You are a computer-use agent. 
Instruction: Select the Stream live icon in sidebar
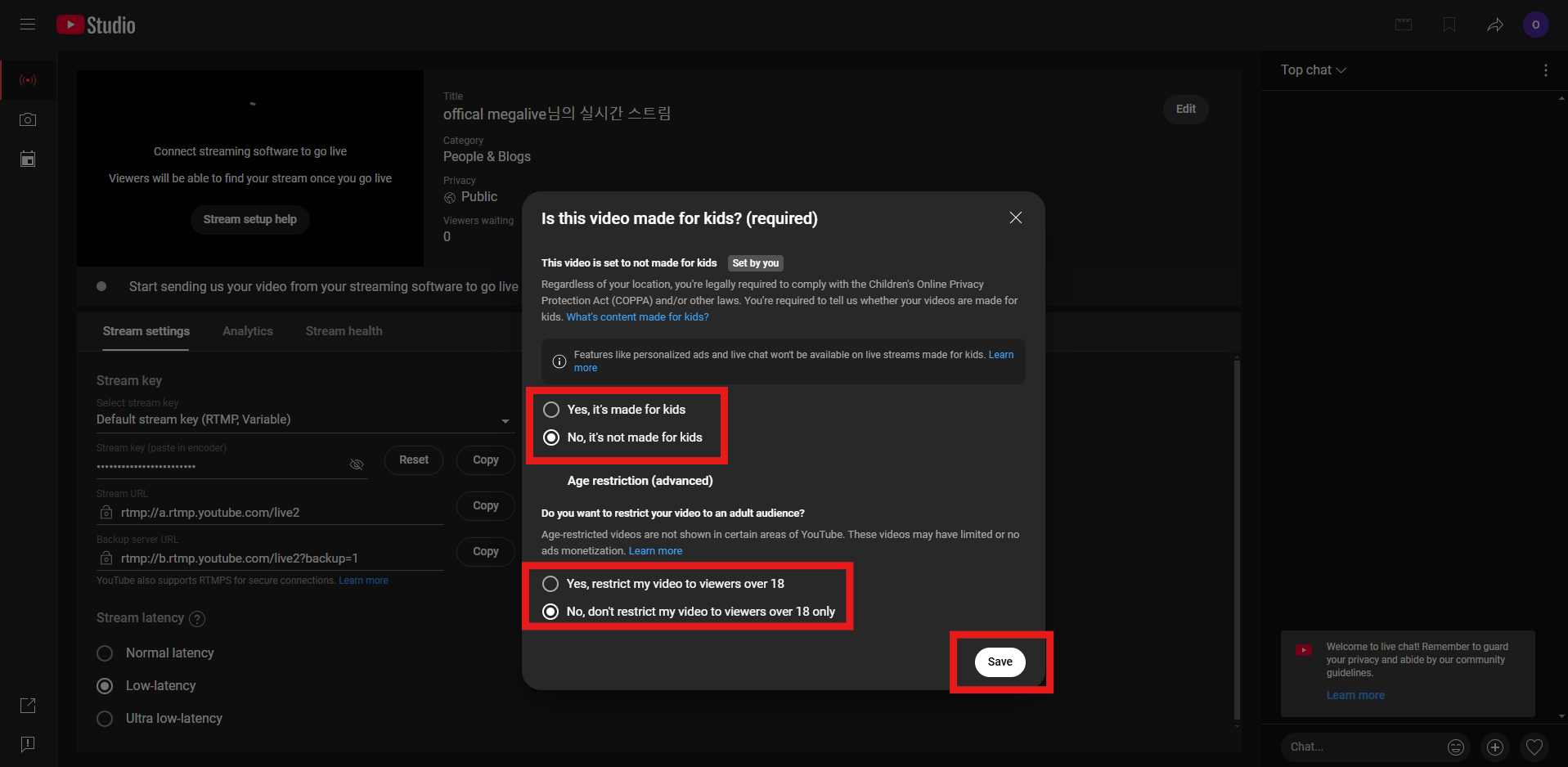[28, 80]
